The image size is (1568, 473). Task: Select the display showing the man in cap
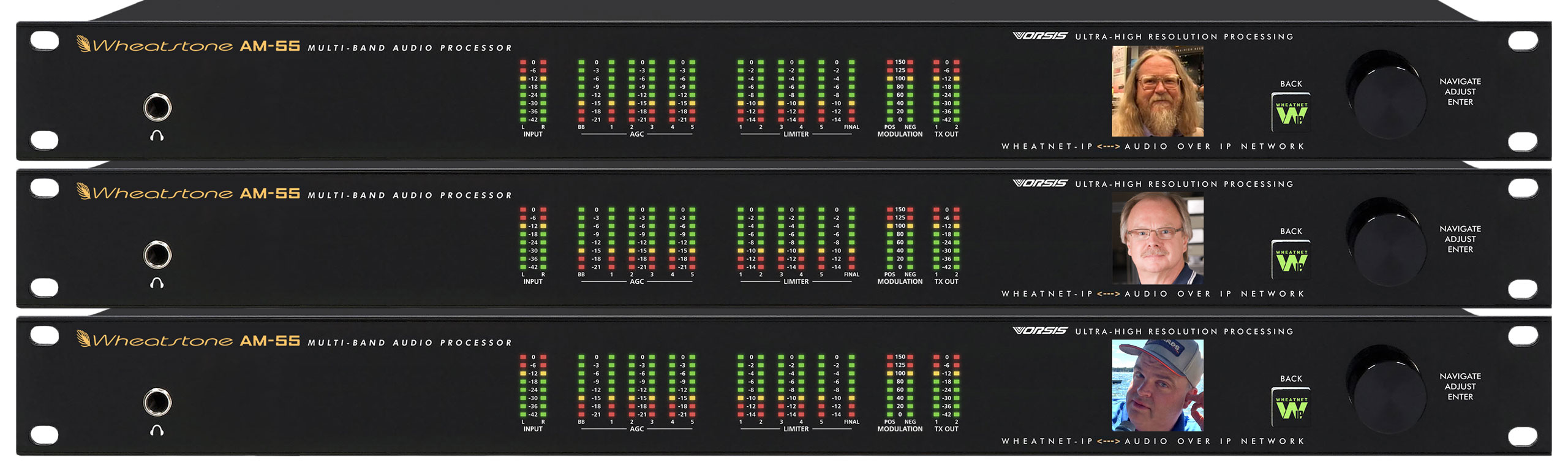click(1158, 386)
